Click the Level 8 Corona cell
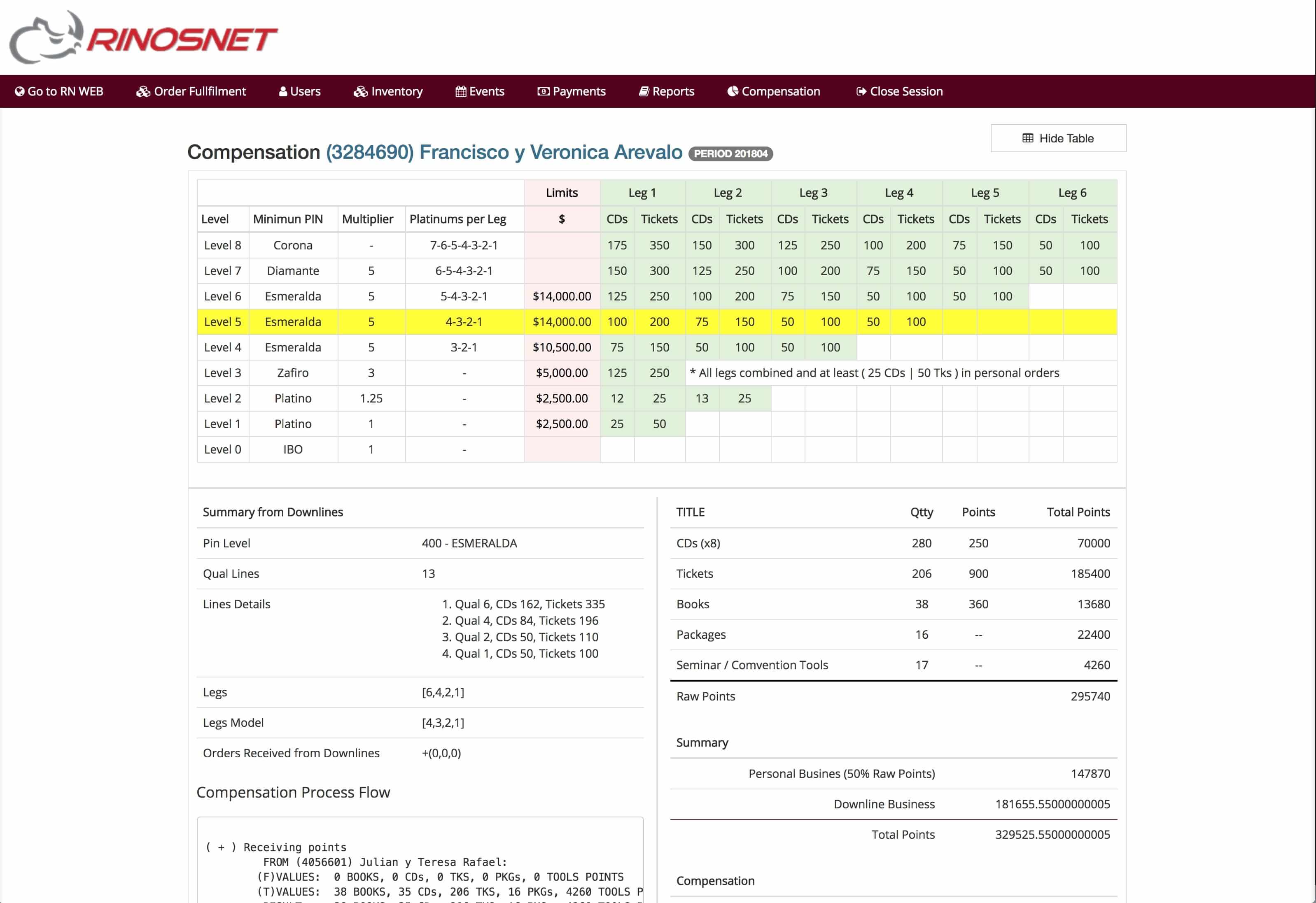 293,245
